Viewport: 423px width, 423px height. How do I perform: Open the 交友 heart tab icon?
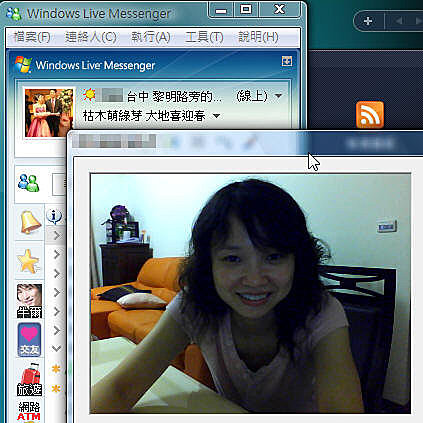coord(29,340)
